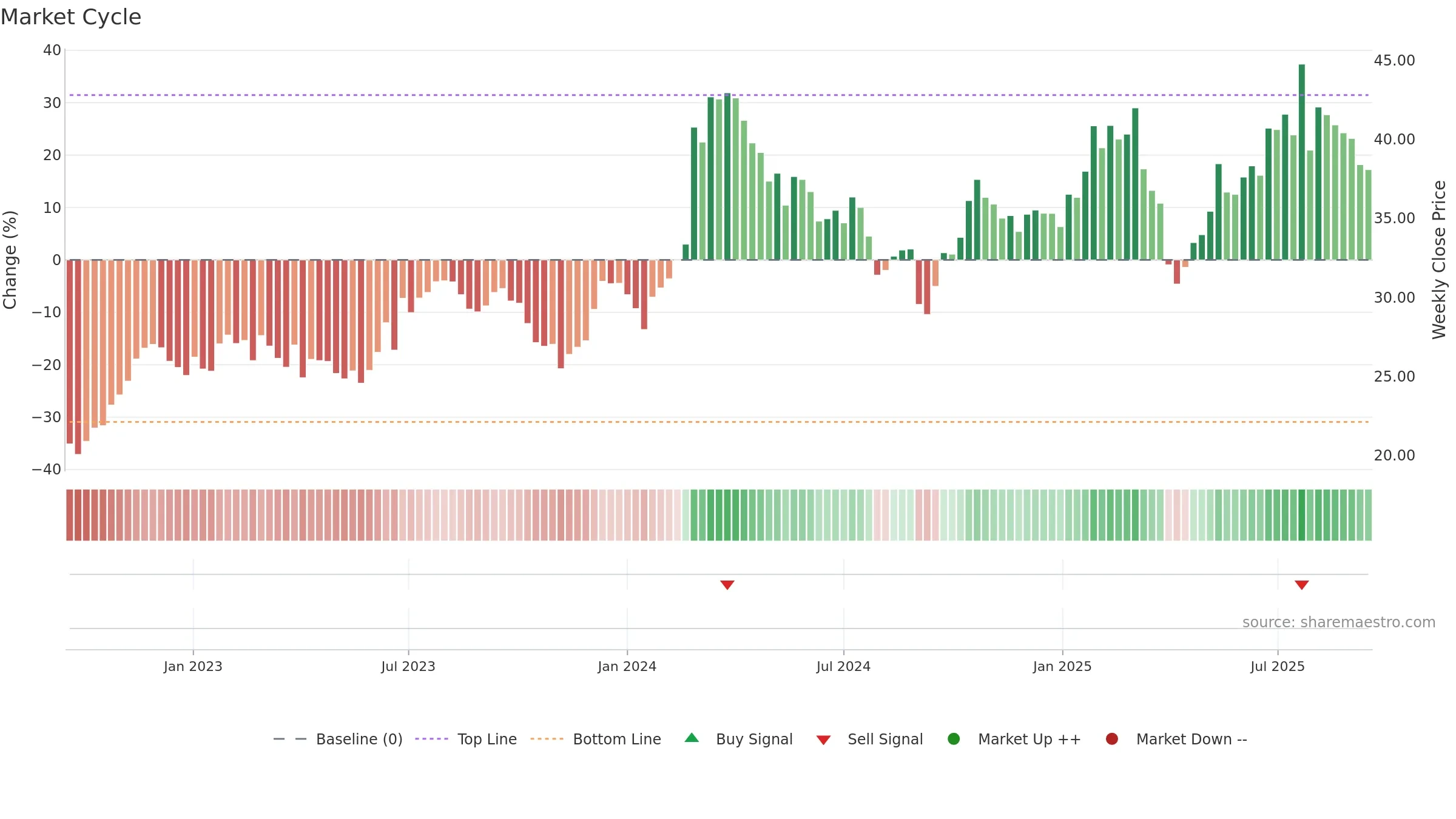Click the Baseline (0) legend entry
Screen dimensions: 1456x819
(338, 739)
